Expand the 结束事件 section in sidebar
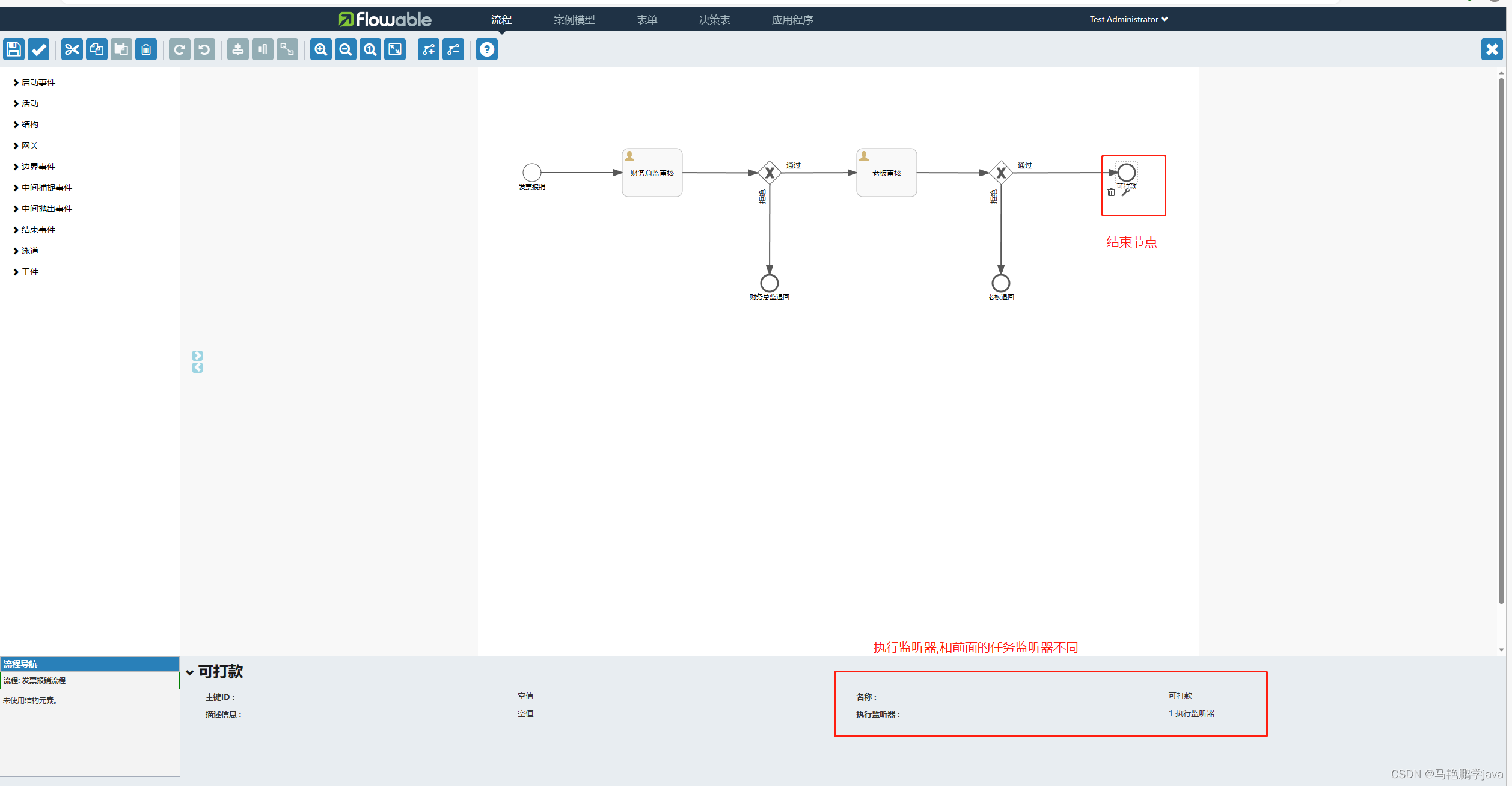1512x786 pixels. [x=37, y=229]
